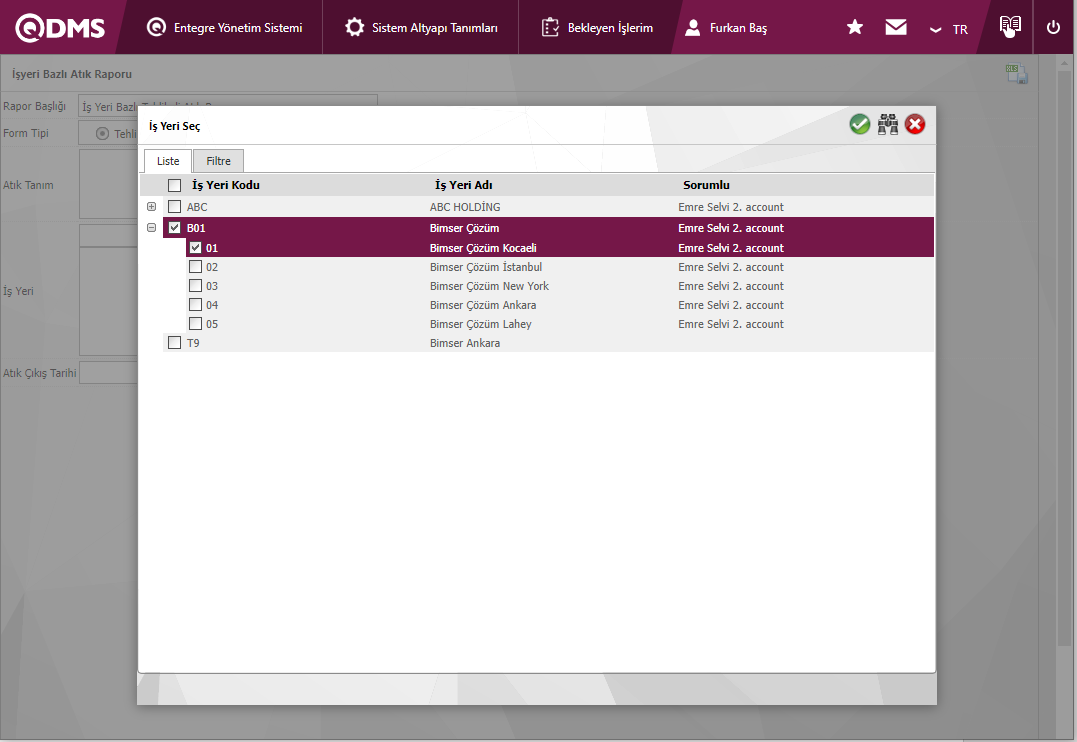Viewport: 1077px width, 742px height.
Task: Click the Atık Çıkış Tarihi field
Action: (109, 373)
